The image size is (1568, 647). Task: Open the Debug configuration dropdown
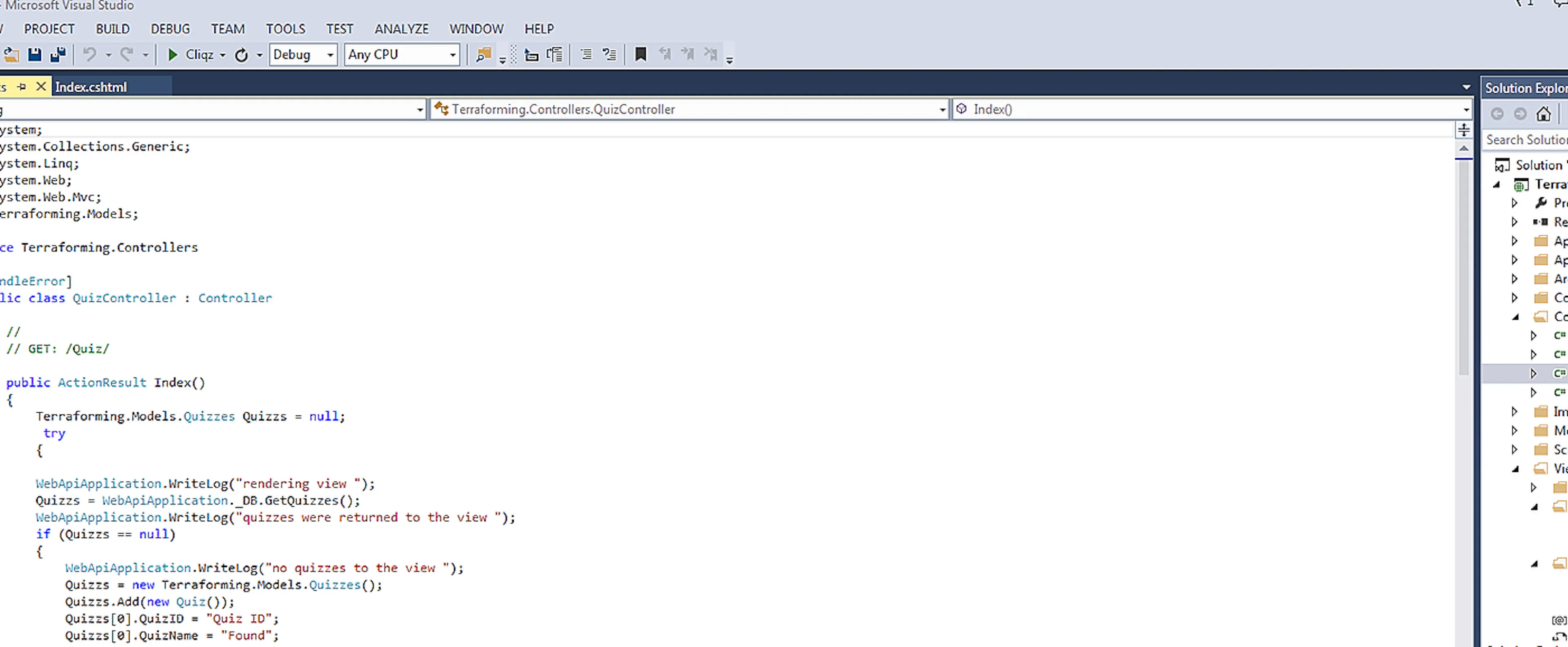(x=303, y=55)
